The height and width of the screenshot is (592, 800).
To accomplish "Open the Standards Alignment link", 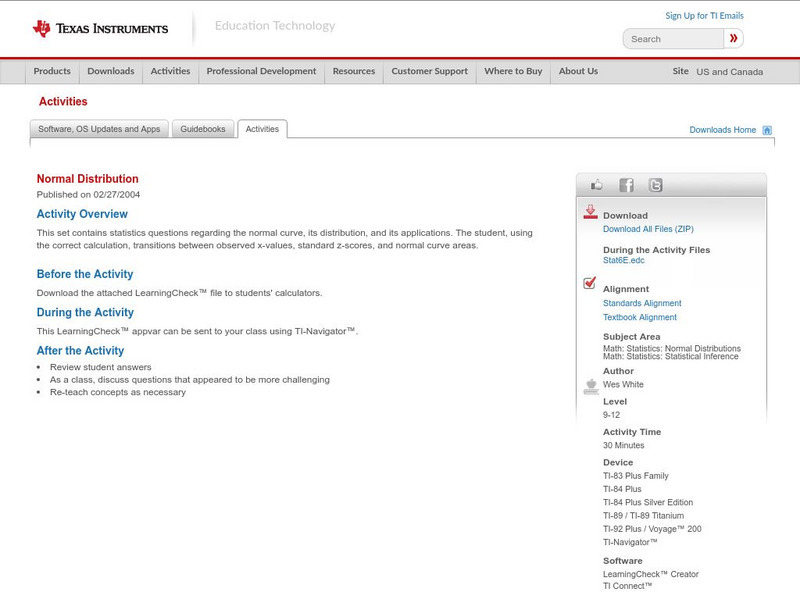I will [642, 303].
